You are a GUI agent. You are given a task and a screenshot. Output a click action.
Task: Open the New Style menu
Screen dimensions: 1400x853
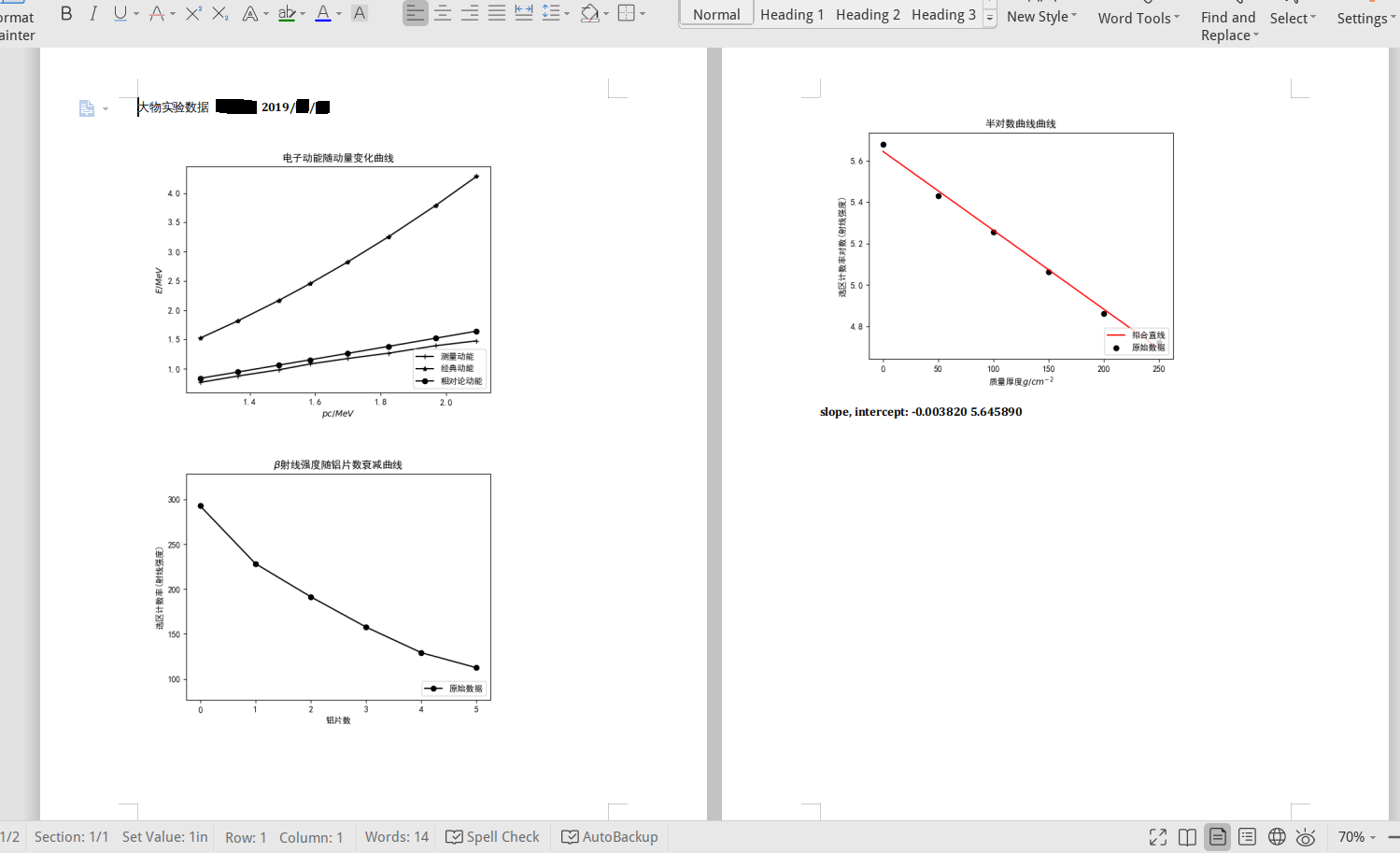(x=1041, y=17)
